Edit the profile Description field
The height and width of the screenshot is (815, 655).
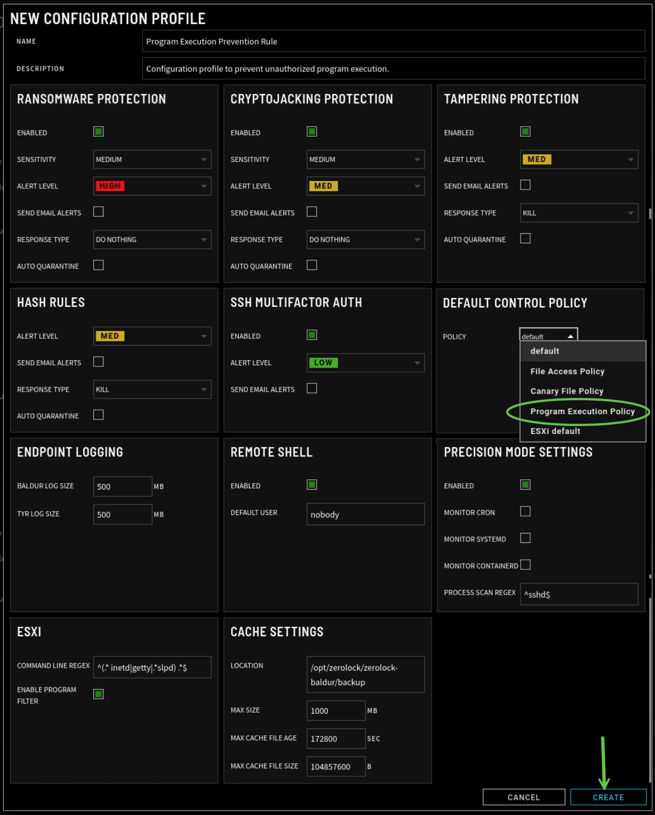click(x=394, y=68)
